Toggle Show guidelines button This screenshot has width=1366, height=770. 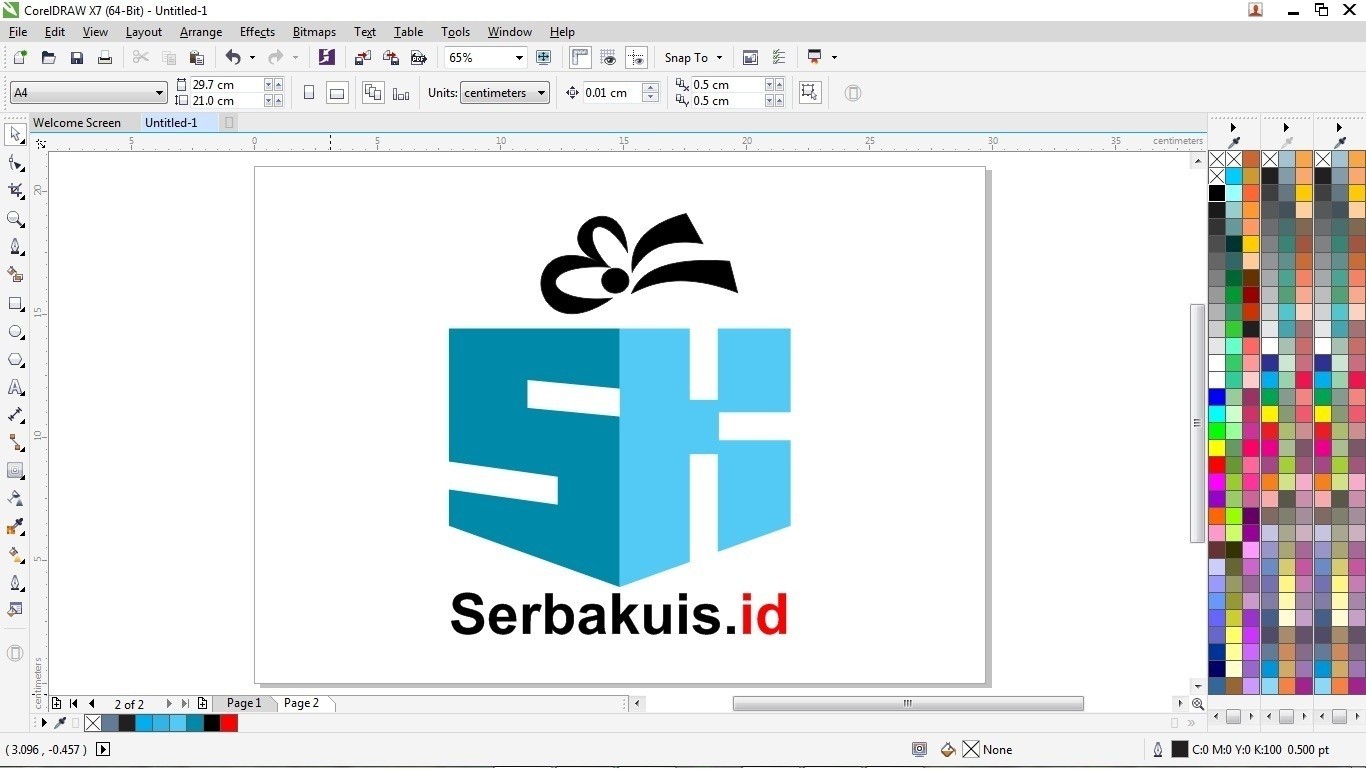[636, 58]
